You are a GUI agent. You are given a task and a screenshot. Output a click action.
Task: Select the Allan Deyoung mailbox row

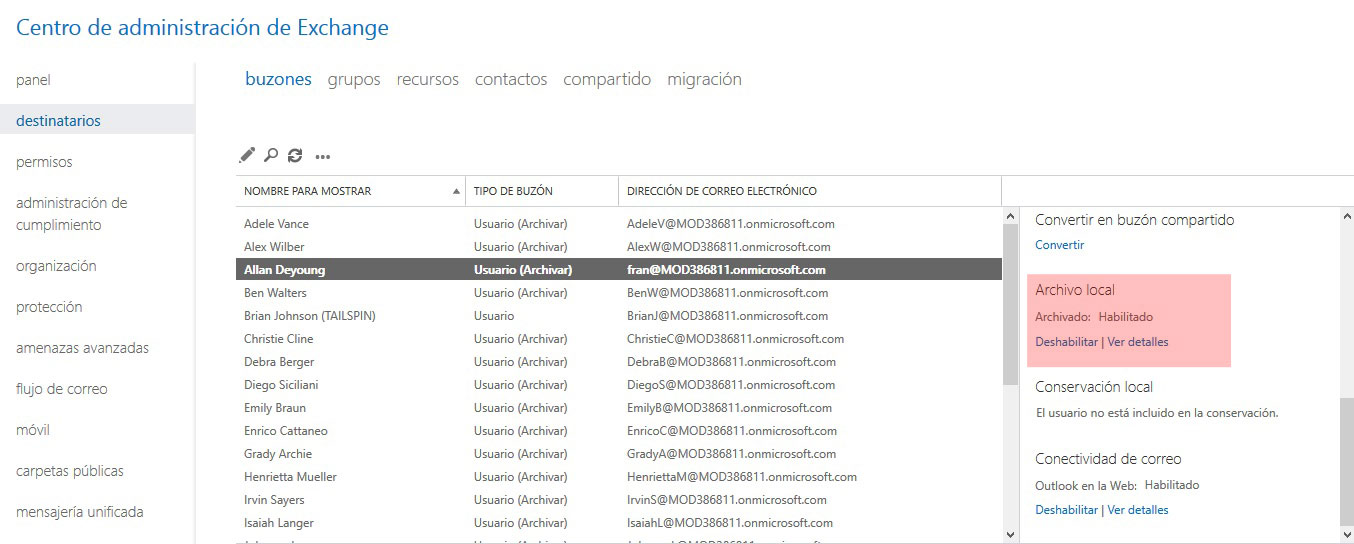tap(618, 270)
